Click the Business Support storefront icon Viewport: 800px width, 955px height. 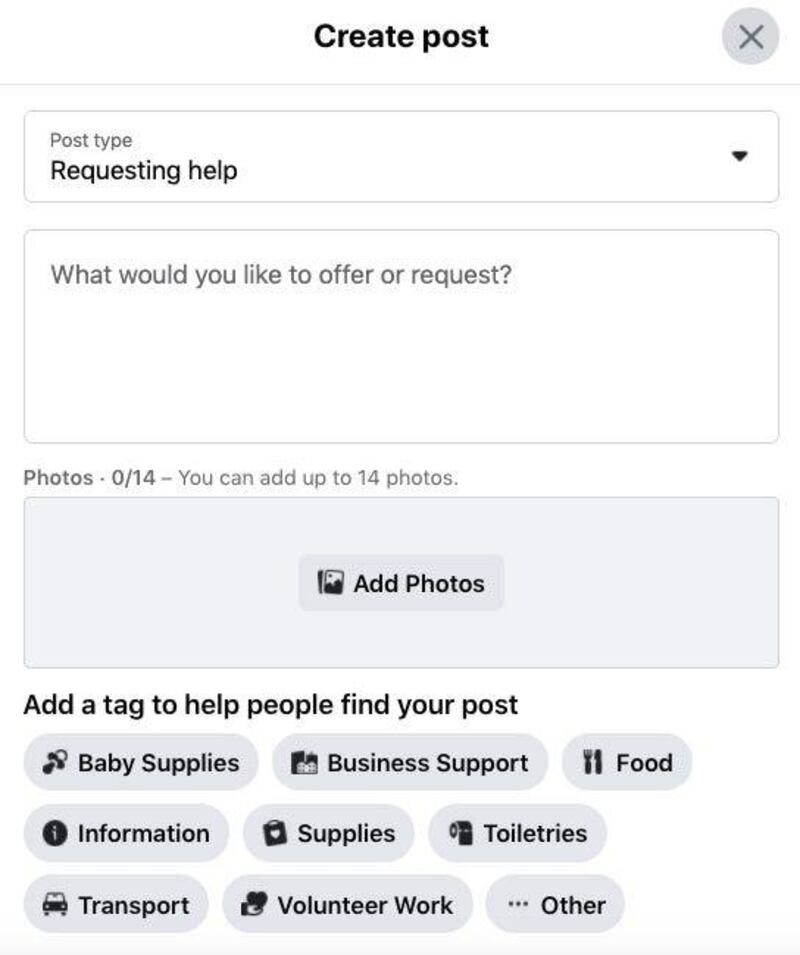(x=304, y=763)
